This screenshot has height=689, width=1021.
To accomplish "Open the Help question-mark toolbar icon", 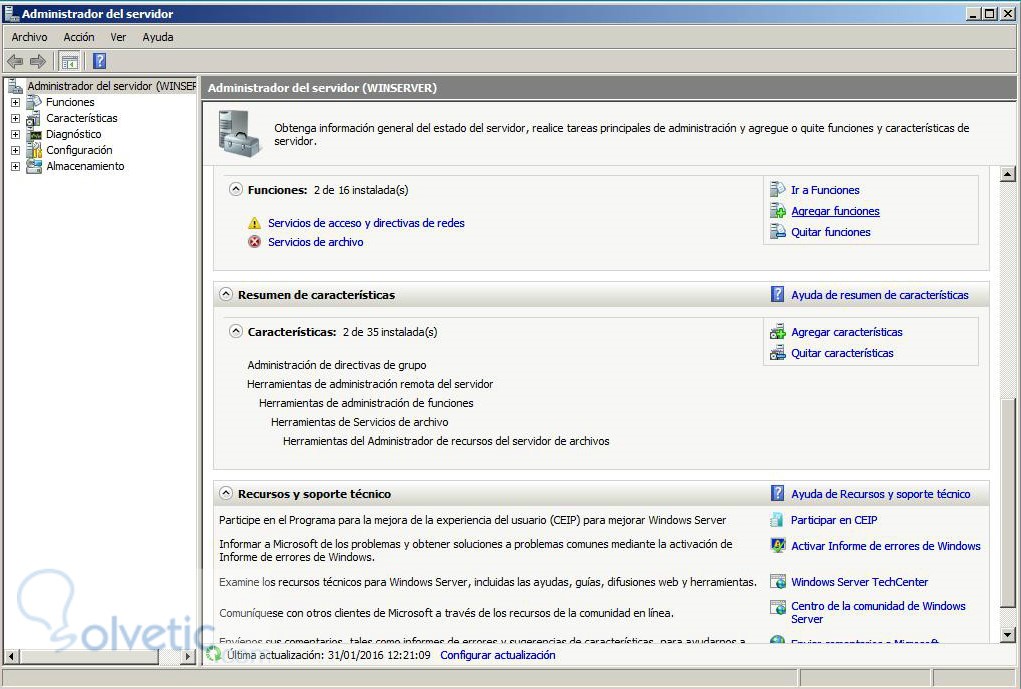I will pyautogui.click(x=99, y=61).
